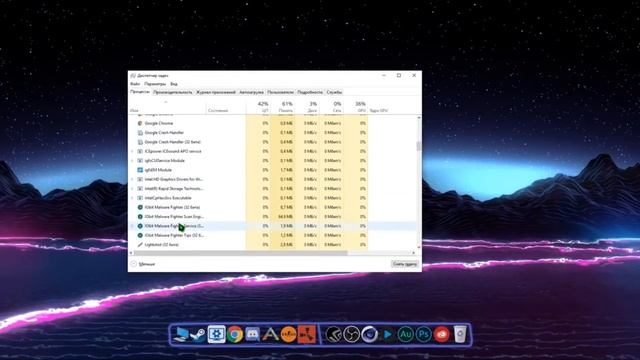Maximize the Task Manager window

coord(399,76)
